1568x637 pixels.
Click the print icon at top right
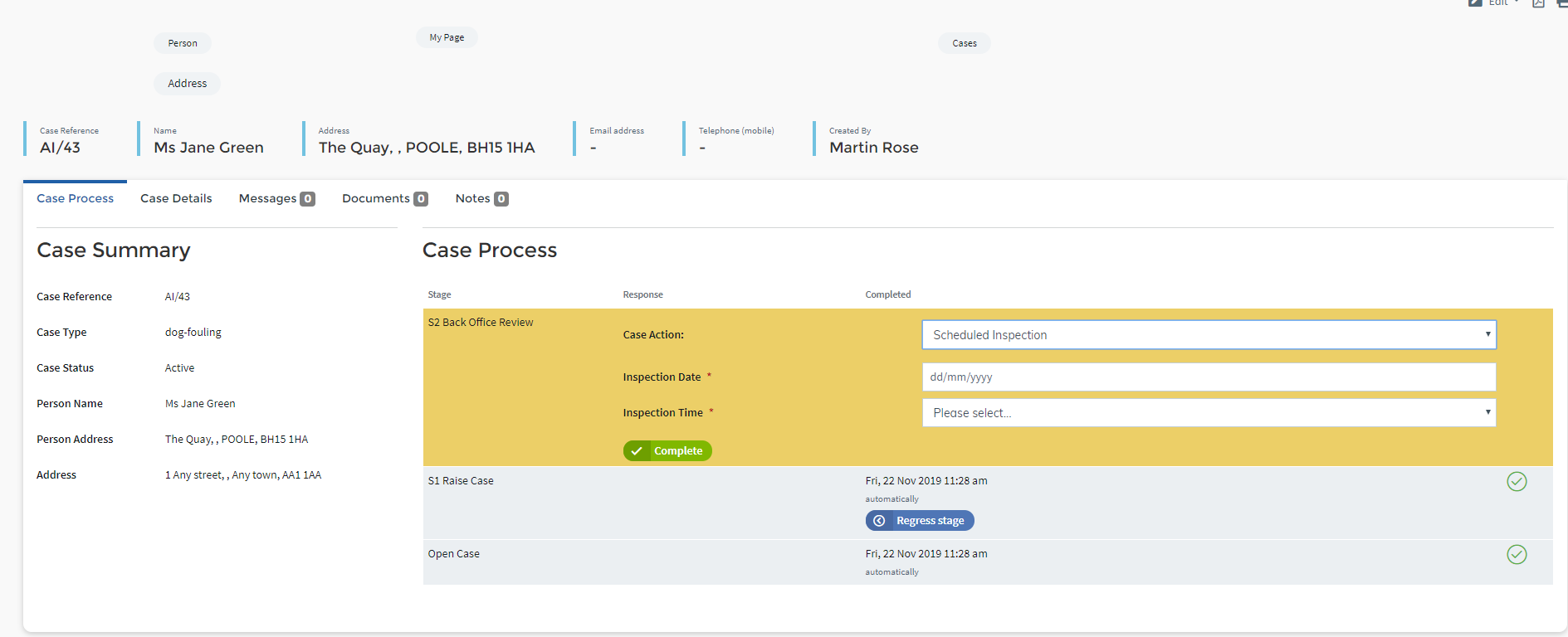click(x=1561, y=3)
